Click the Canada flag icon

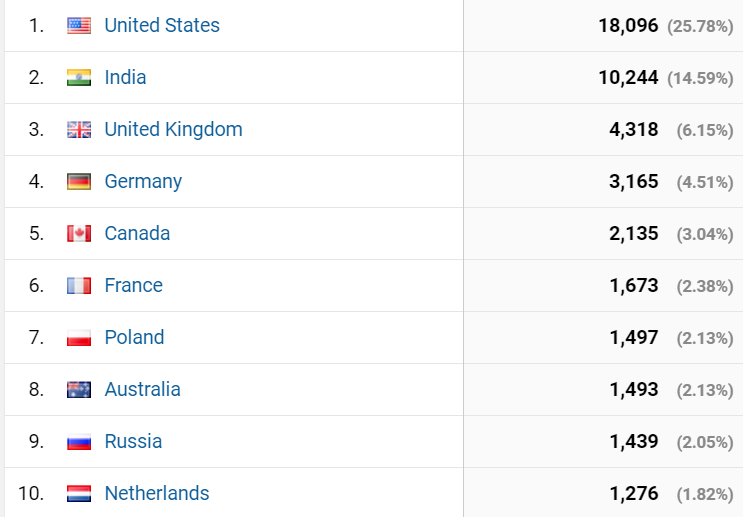tap(79, 234)
